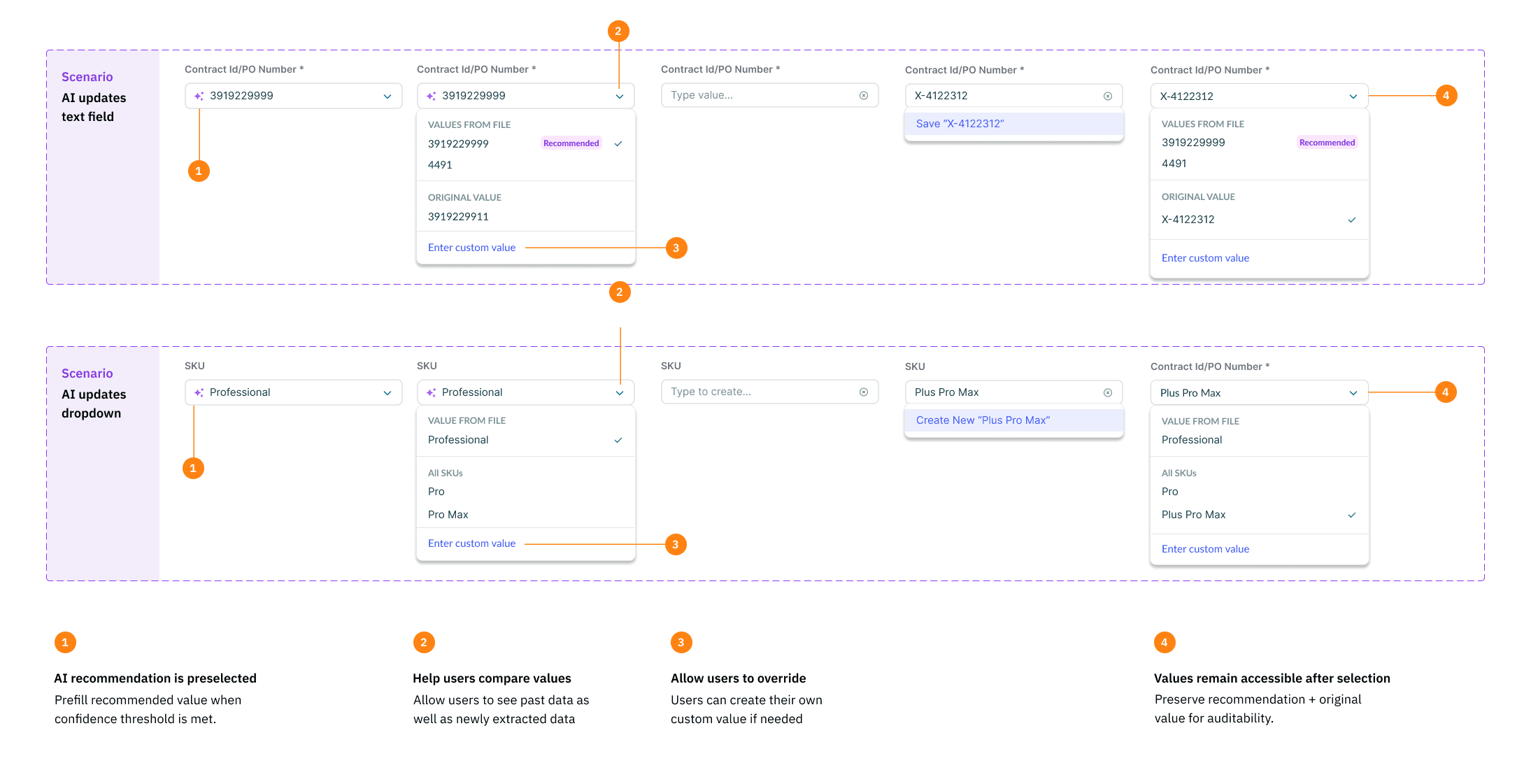
Task: Open the first Professional SKU dropdown chevron
Action: tap(387, 392)
